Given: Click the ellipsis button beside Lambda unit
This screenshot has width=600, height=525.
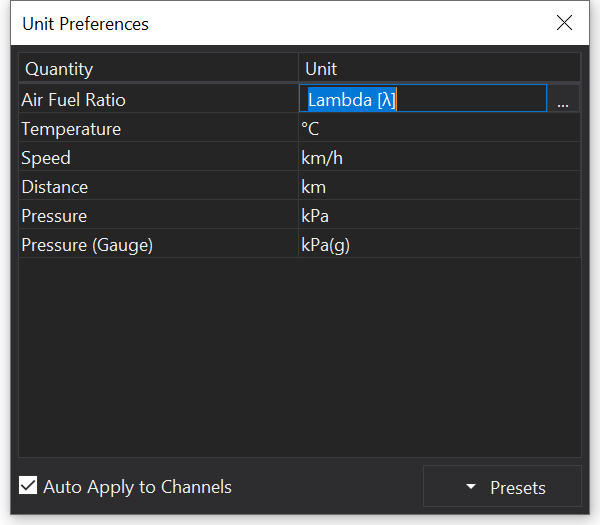Looking at the screenshot, I should click(x=563, y=100).
